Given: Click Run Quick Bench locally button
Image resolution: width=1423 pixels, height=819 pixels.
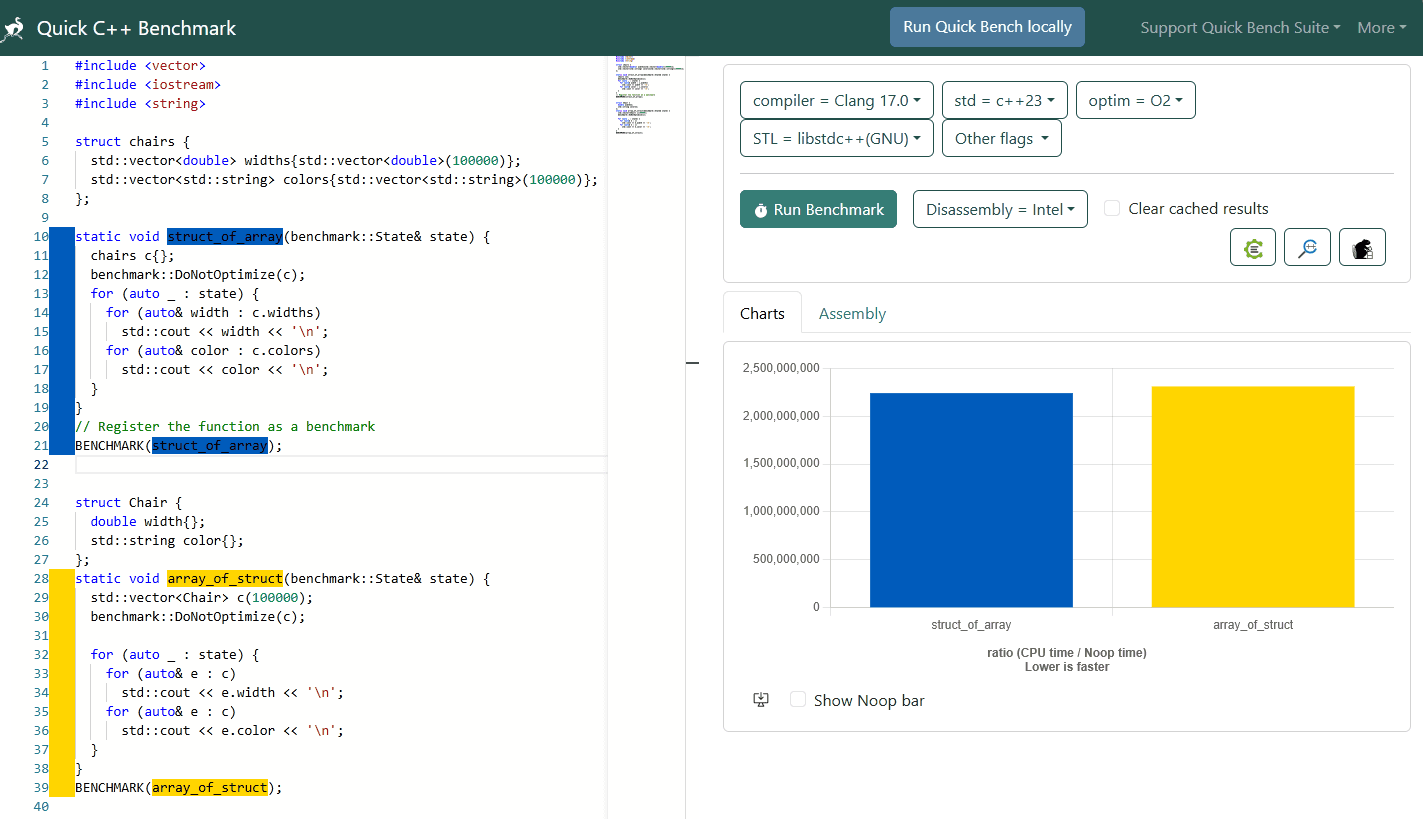Looking at the screenshot, I should 986,27.
